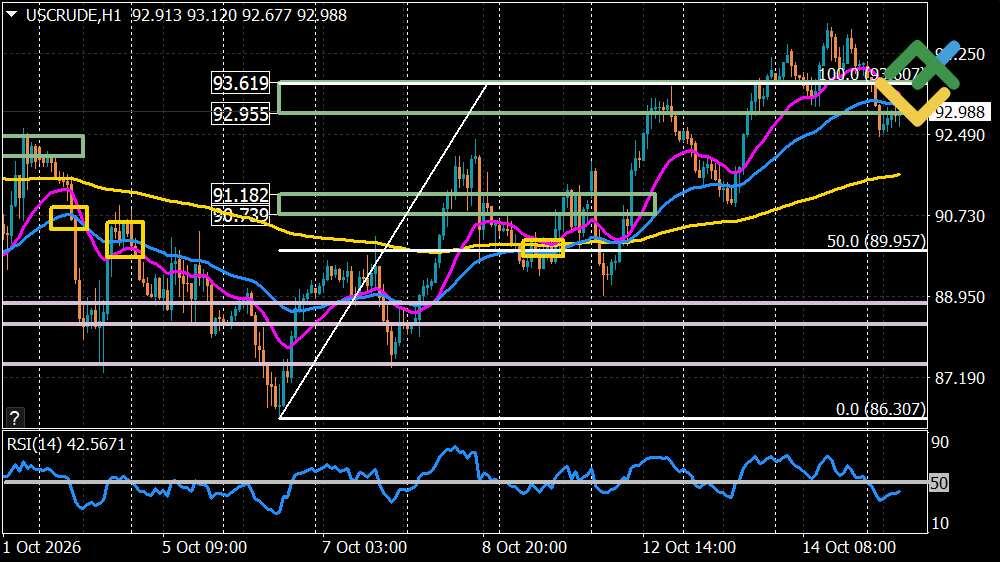Click the OHLC values 92.913 93.120 92.677 92.988

click(239, 15)
